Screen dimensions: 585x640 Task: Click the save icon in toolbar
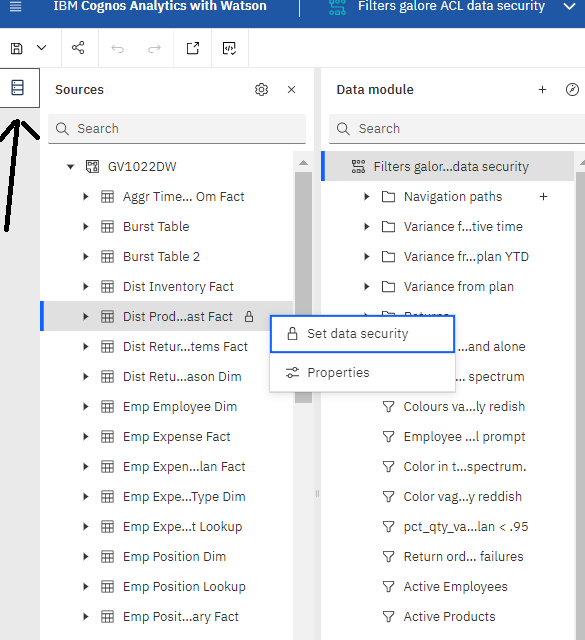(x=17, y=49)
